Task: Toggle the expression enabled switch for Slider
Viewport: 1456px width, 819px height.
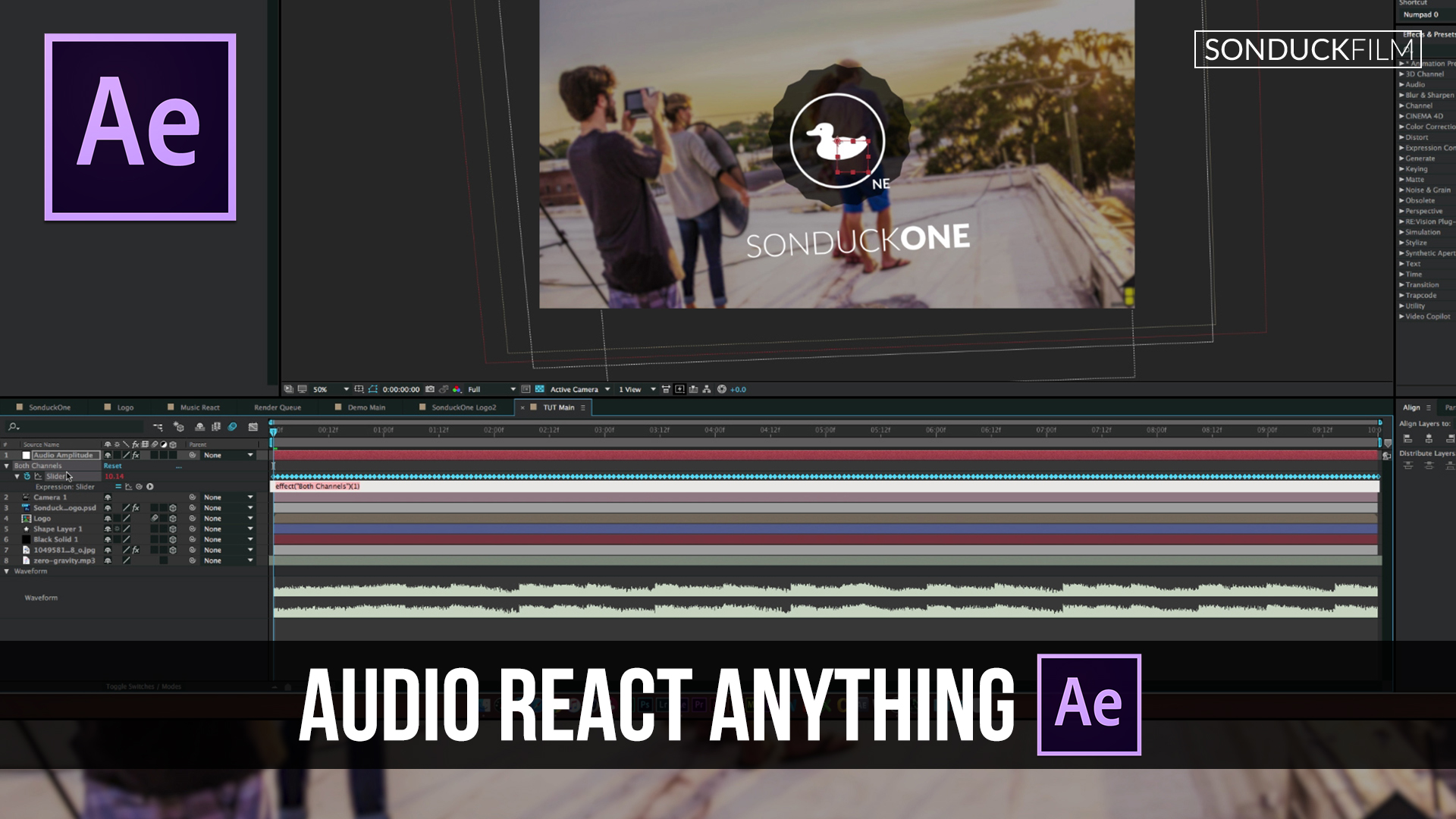Action: coord(118,487)
